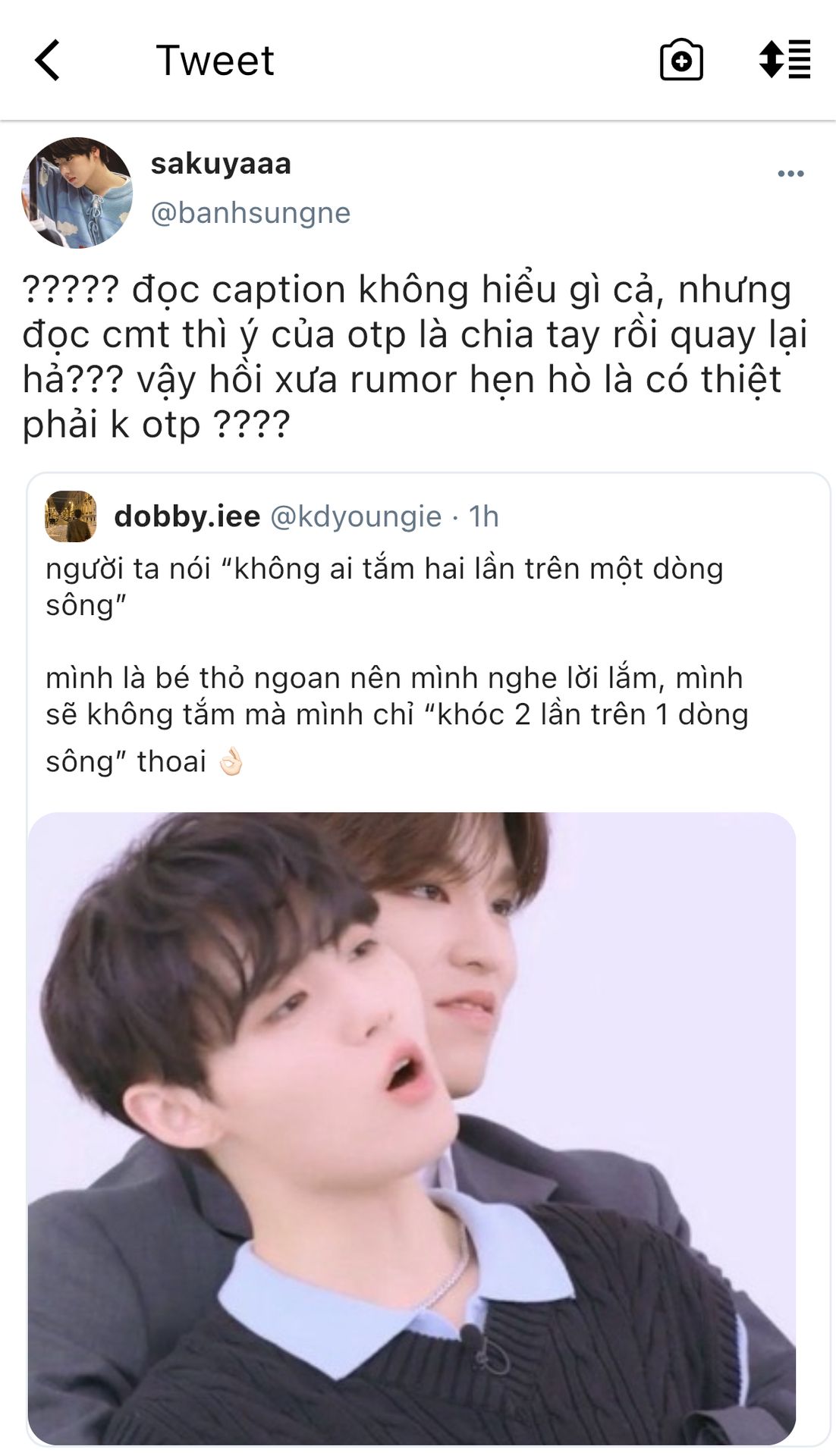Go back using the left arrow
Screen dimensions: 836x1456
click(x=47, y=61)
